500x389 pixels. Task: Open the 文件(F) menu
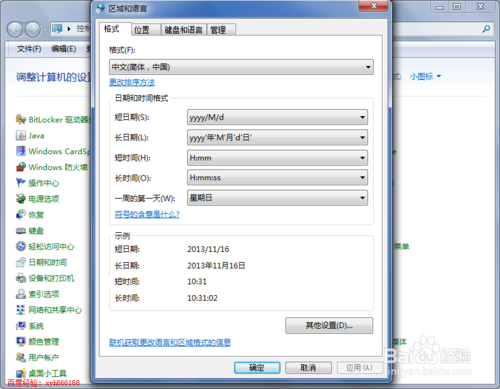pos(29,49)
